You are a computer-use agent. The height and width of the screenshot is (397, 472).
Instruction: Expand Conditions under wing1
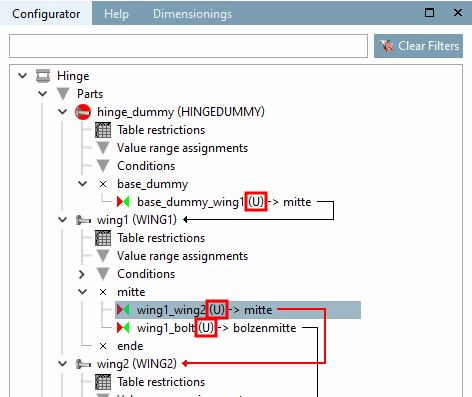(x=82, y=274)
